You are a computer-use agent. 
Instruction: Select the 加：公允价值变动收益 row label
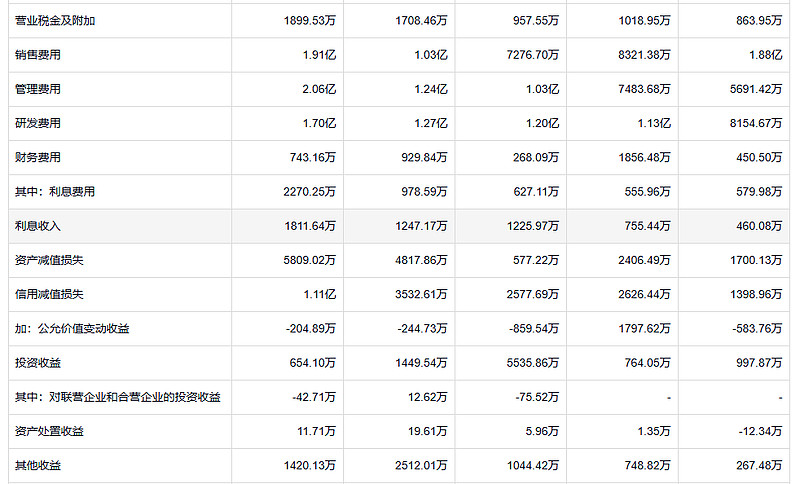click(x=72, y=328)
